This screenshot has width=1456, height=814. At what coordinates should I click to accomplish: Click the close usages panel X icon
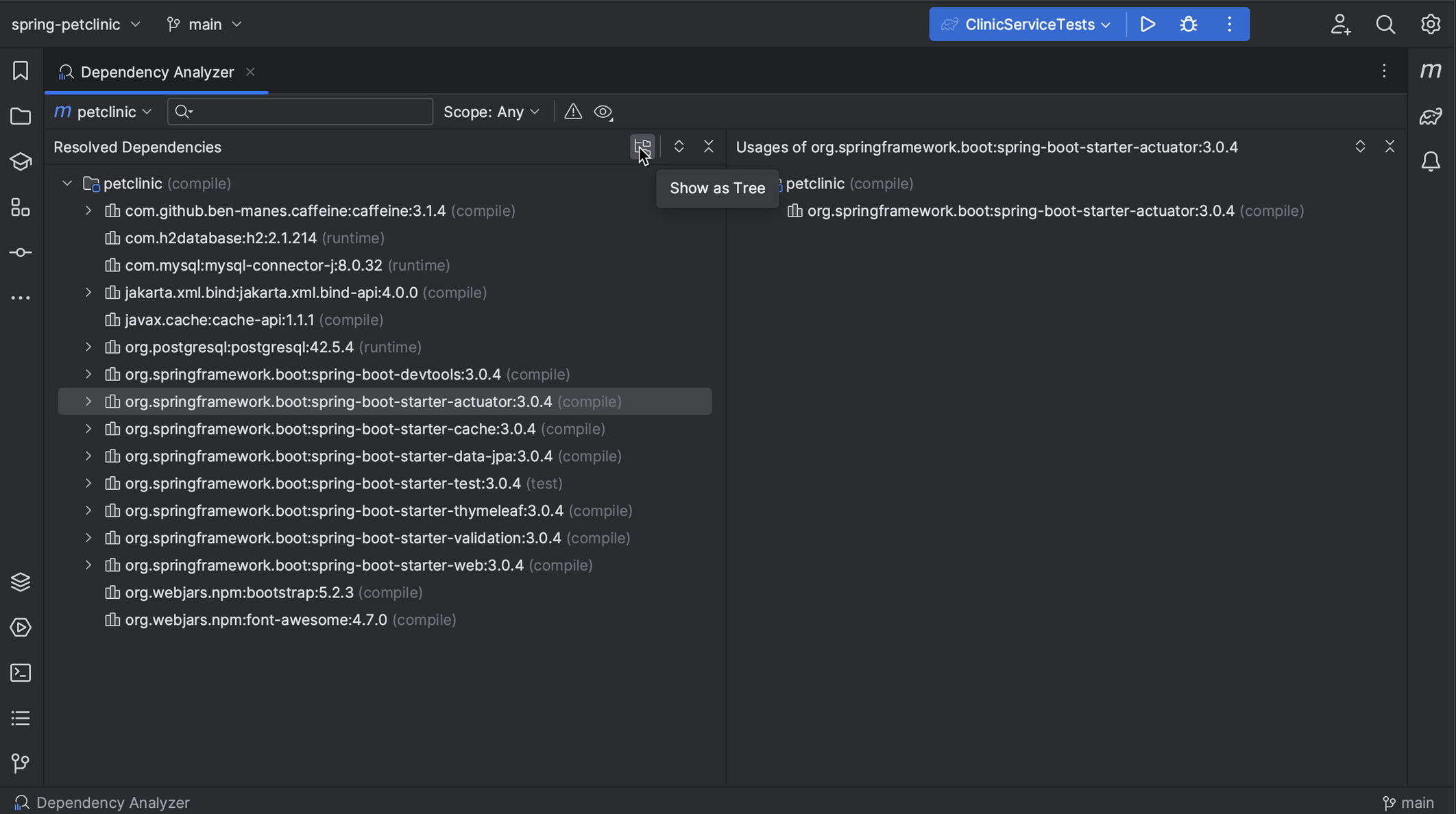(x=1390, y=147)
